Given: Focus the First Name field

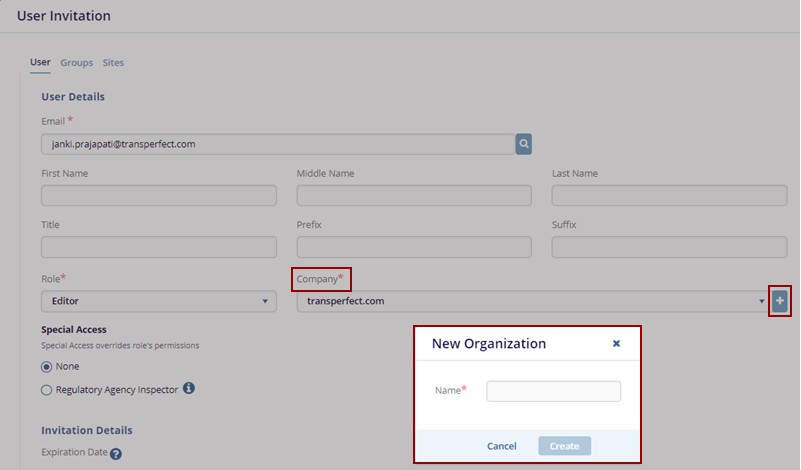Looking at the screenshot, I should click(159, 196).
